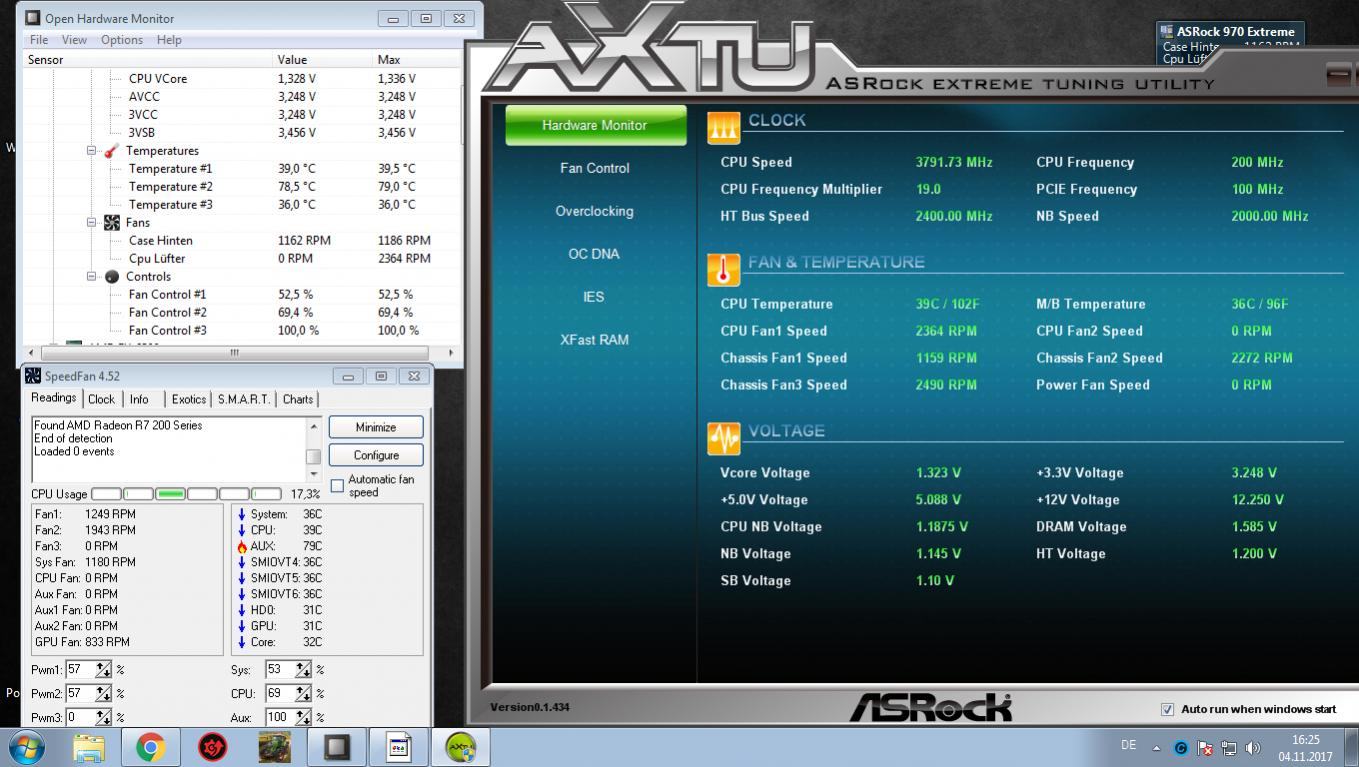Click the VOLTAGE waveform icon in AXTU

(724, 439)
